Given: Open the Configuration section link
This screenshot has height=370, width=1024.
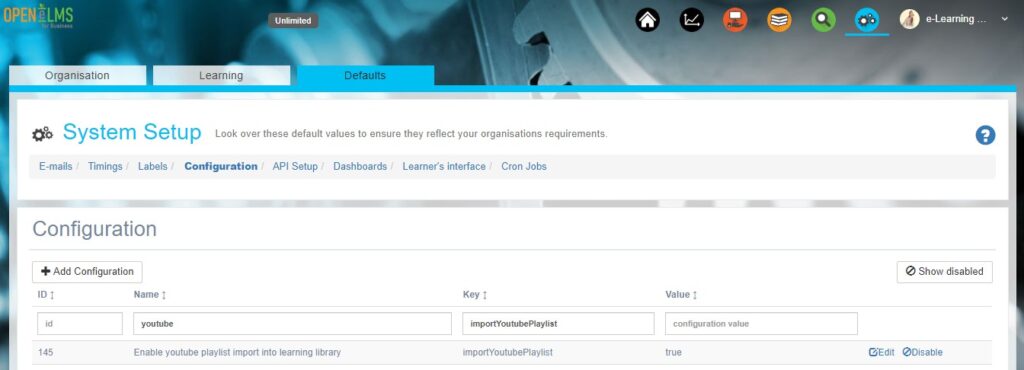Looking at the screenshot, I should pyautogui.click(x=221, y=166).
